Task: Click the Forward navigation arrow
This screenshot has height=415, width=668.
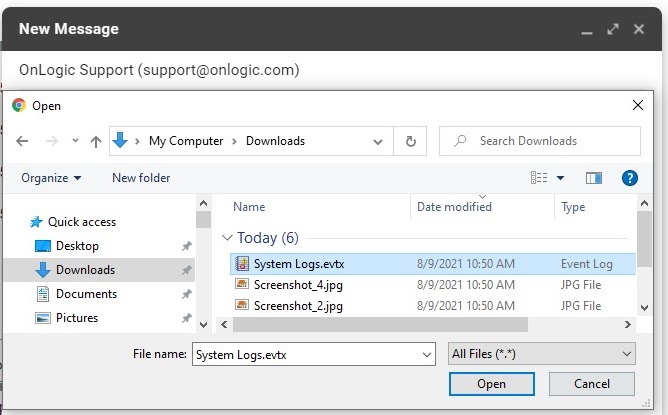Action: tap(51, 141)
